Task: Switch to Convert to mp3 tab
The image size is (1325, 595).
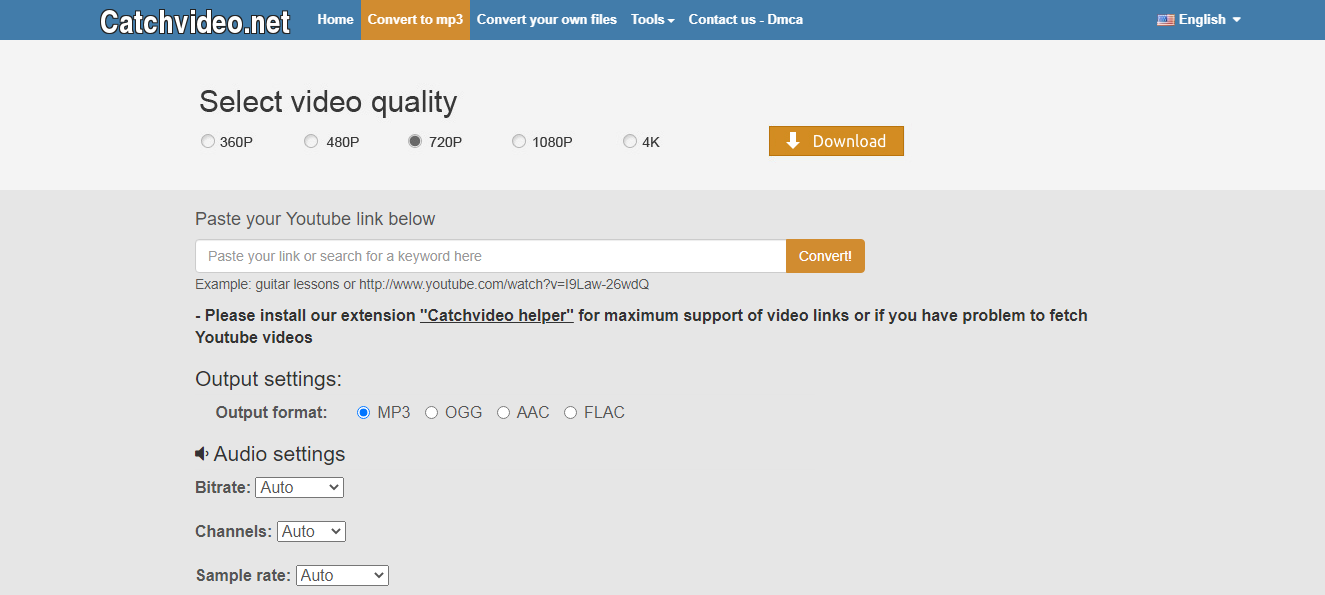Action: pos(415,19)
